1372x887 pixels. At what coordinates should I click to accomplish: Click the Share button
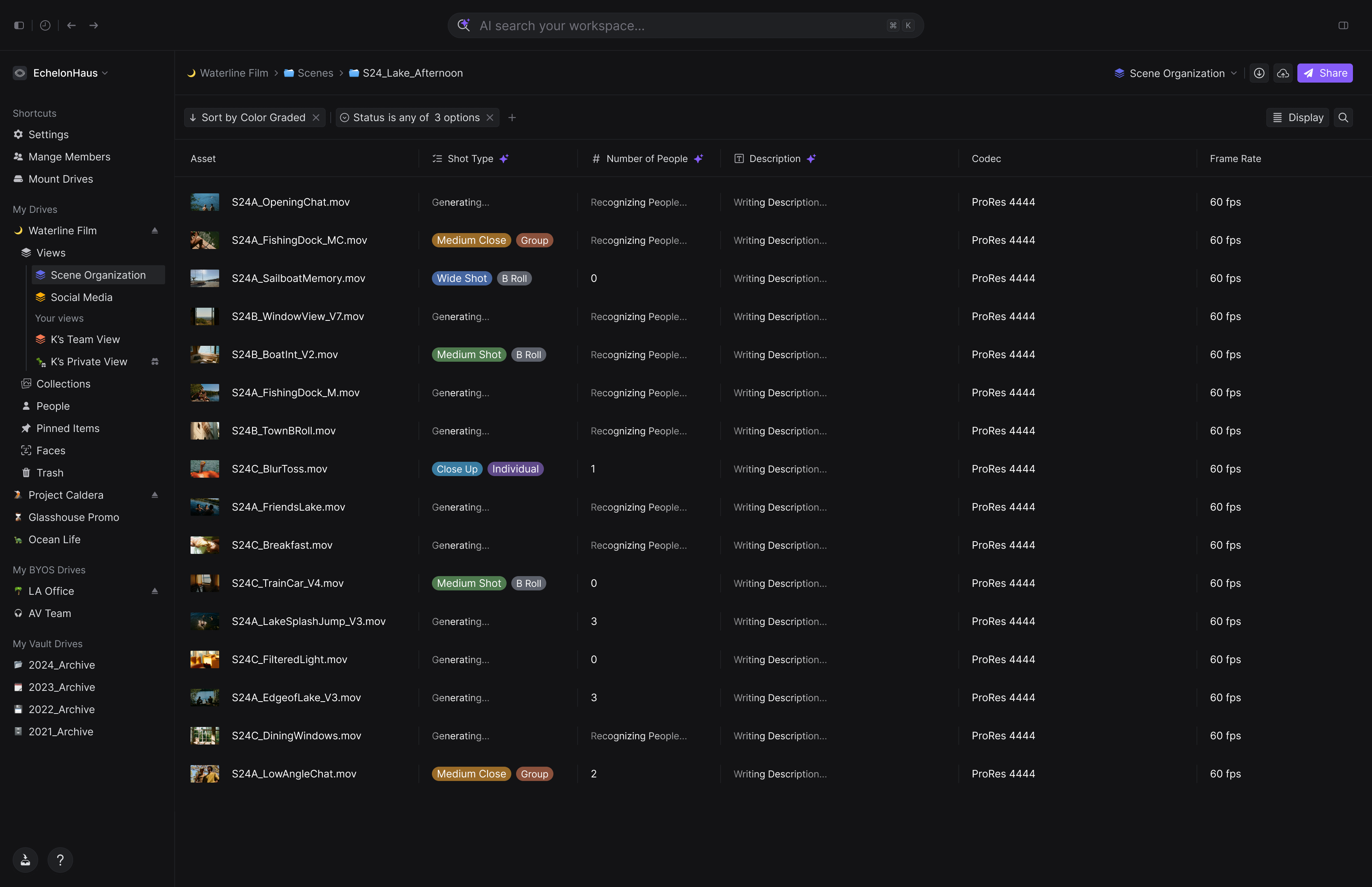[1325, 73]
